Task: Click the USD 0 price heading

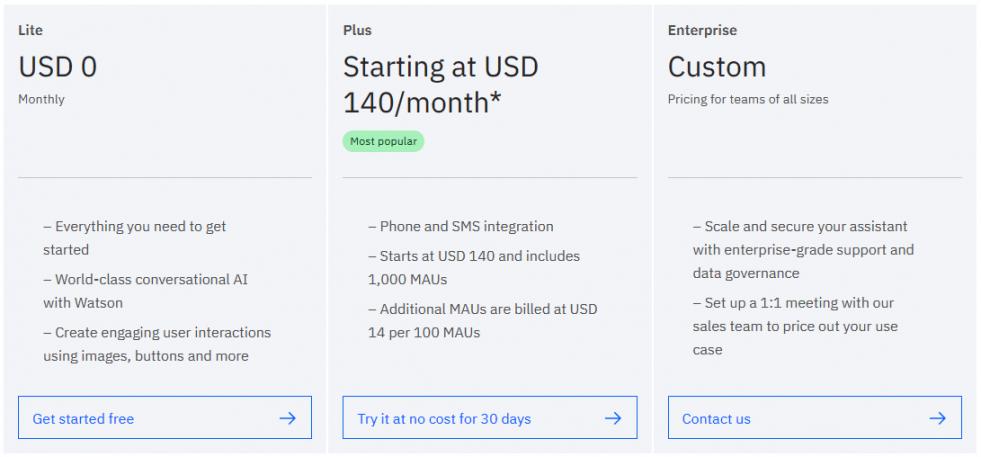Action: pos(58,67)
